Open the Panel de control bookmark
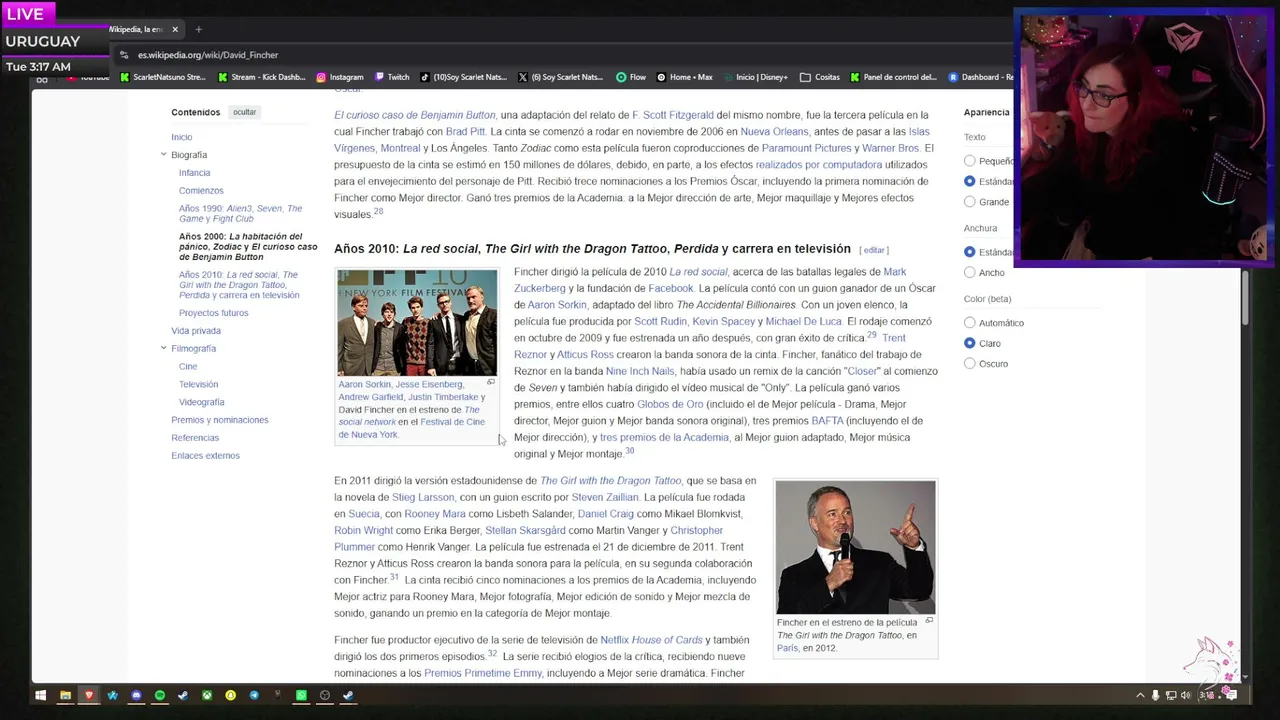Screen dimensions: 1280x720 893,77
